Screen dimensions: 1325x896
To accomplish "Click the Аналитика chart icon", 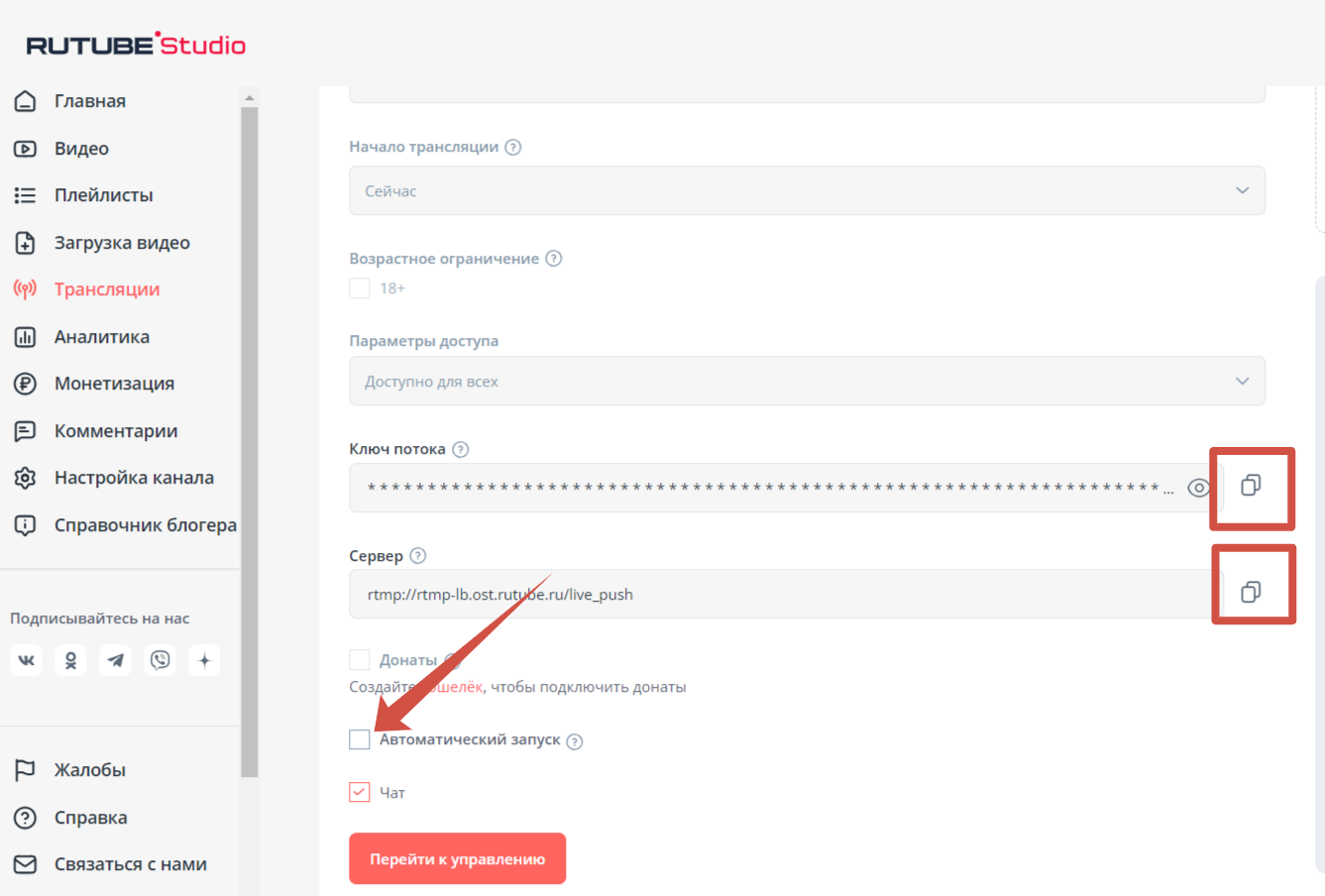I will (x=26, y=337).
